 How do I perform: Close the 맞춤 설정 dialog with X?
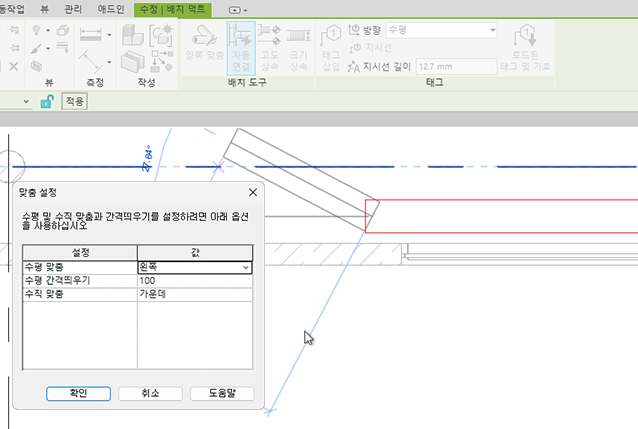[x=253, y=192]
